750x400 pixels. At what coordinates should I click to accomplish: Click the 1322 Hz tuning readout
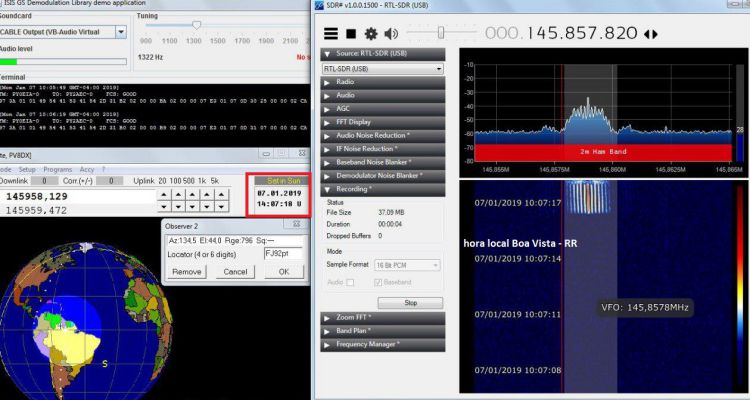point(150,57)
